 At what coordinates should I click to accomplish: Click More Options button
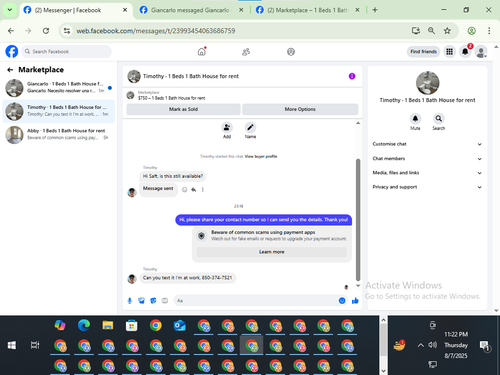coord(300,109)
